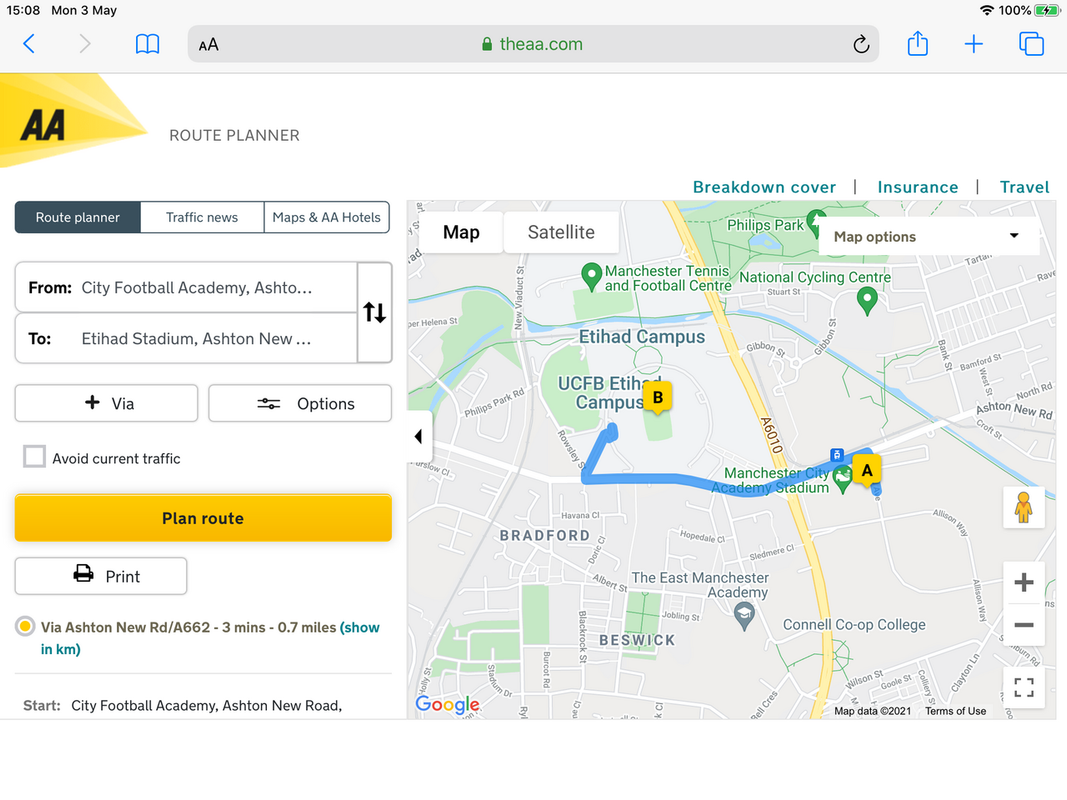The width and height of the screenshot is (1067, 800).
Task: Open Breakdown cover menu link
Action: 764,187
